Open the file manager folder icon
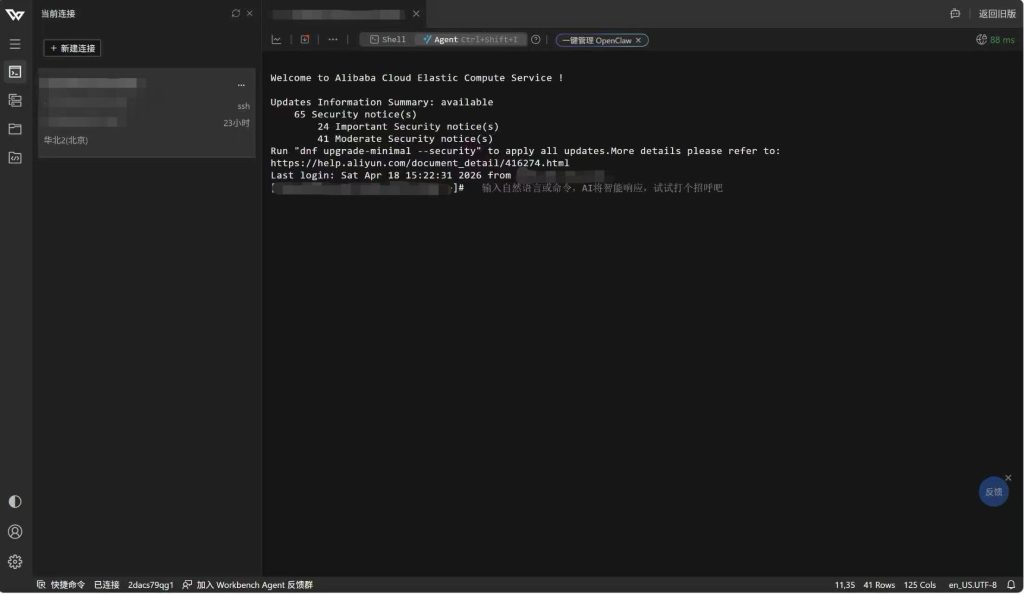 pos(14,129)
